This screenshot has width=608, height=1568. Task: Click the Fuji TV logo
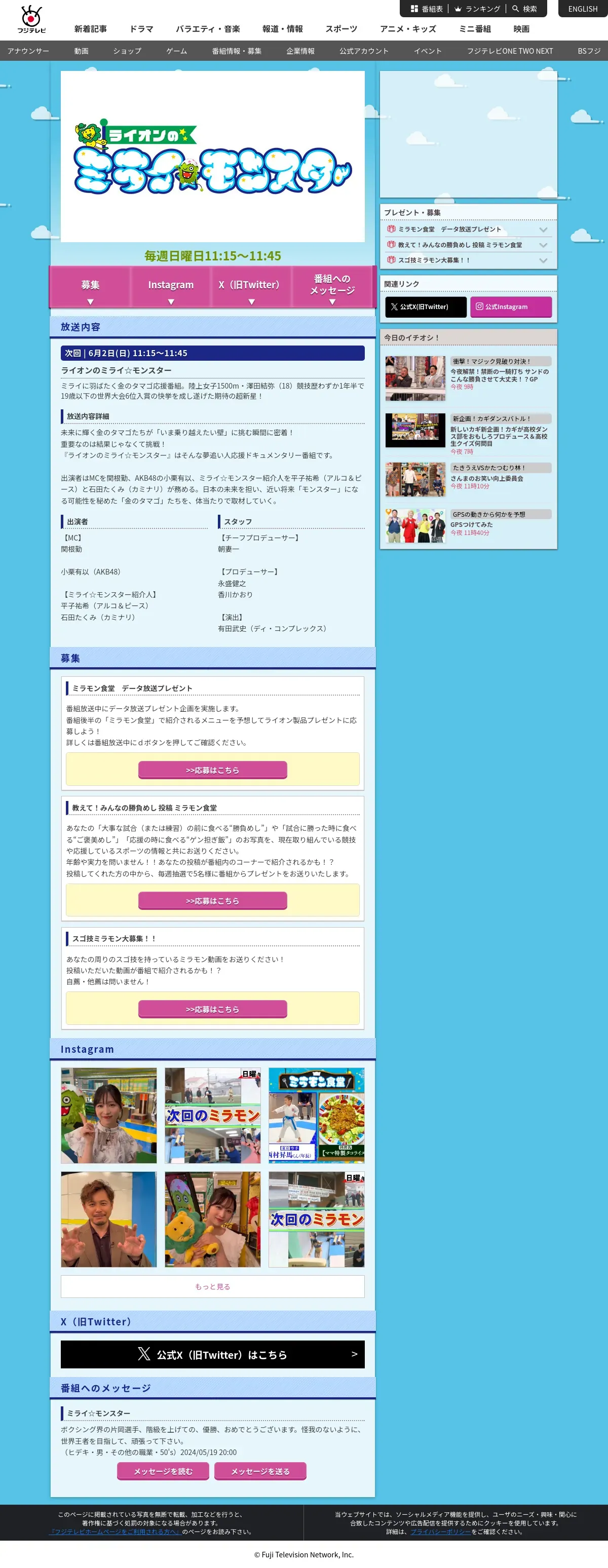[31, 19]
